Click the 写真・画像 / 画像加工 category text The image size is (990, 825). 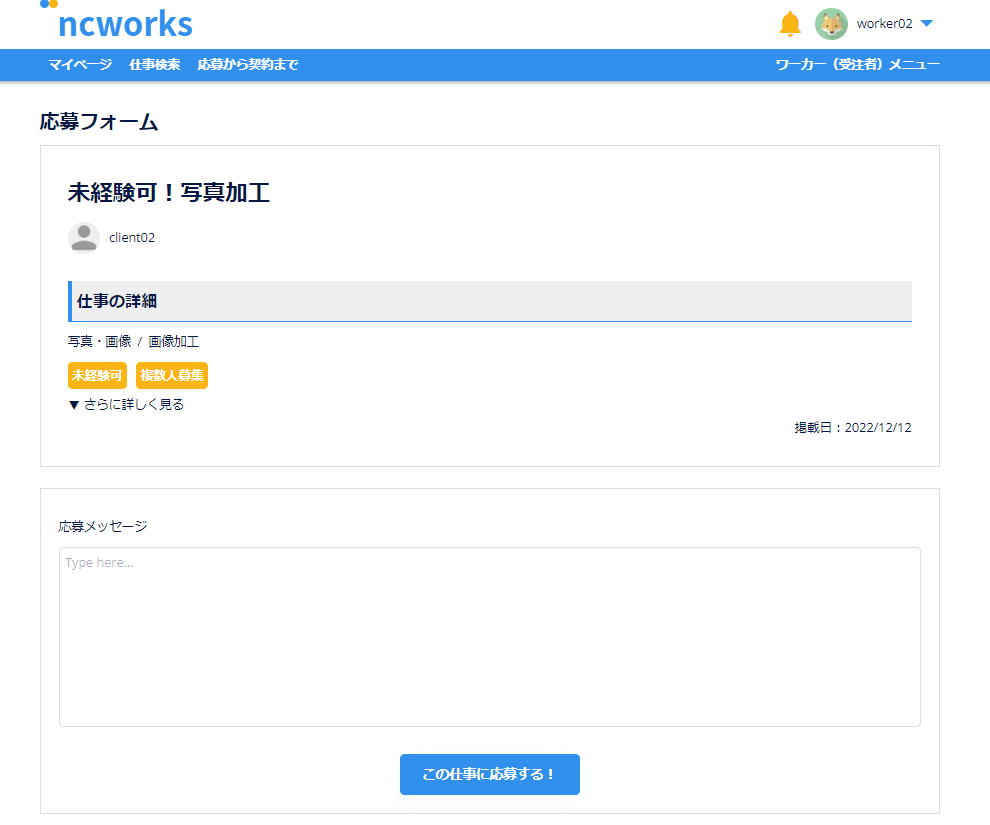(133, 341)
